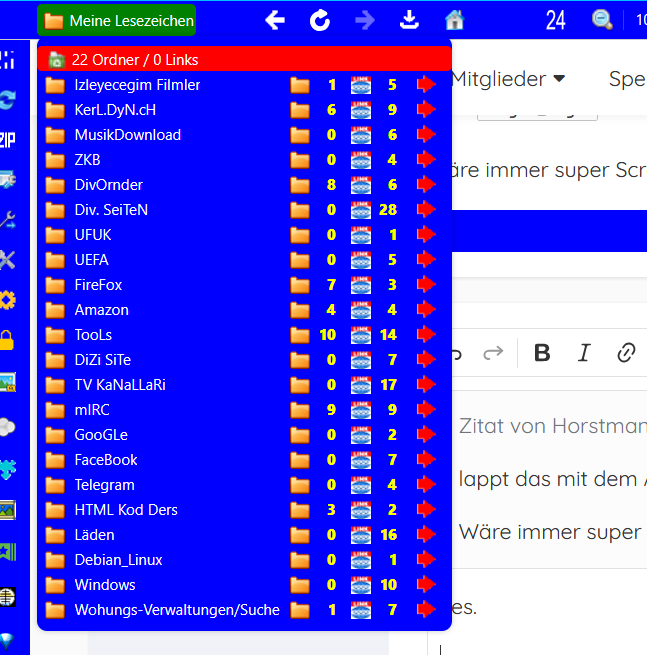Click the forward arrow toolbar icon

pyautogui.click(x=365, y=20)
